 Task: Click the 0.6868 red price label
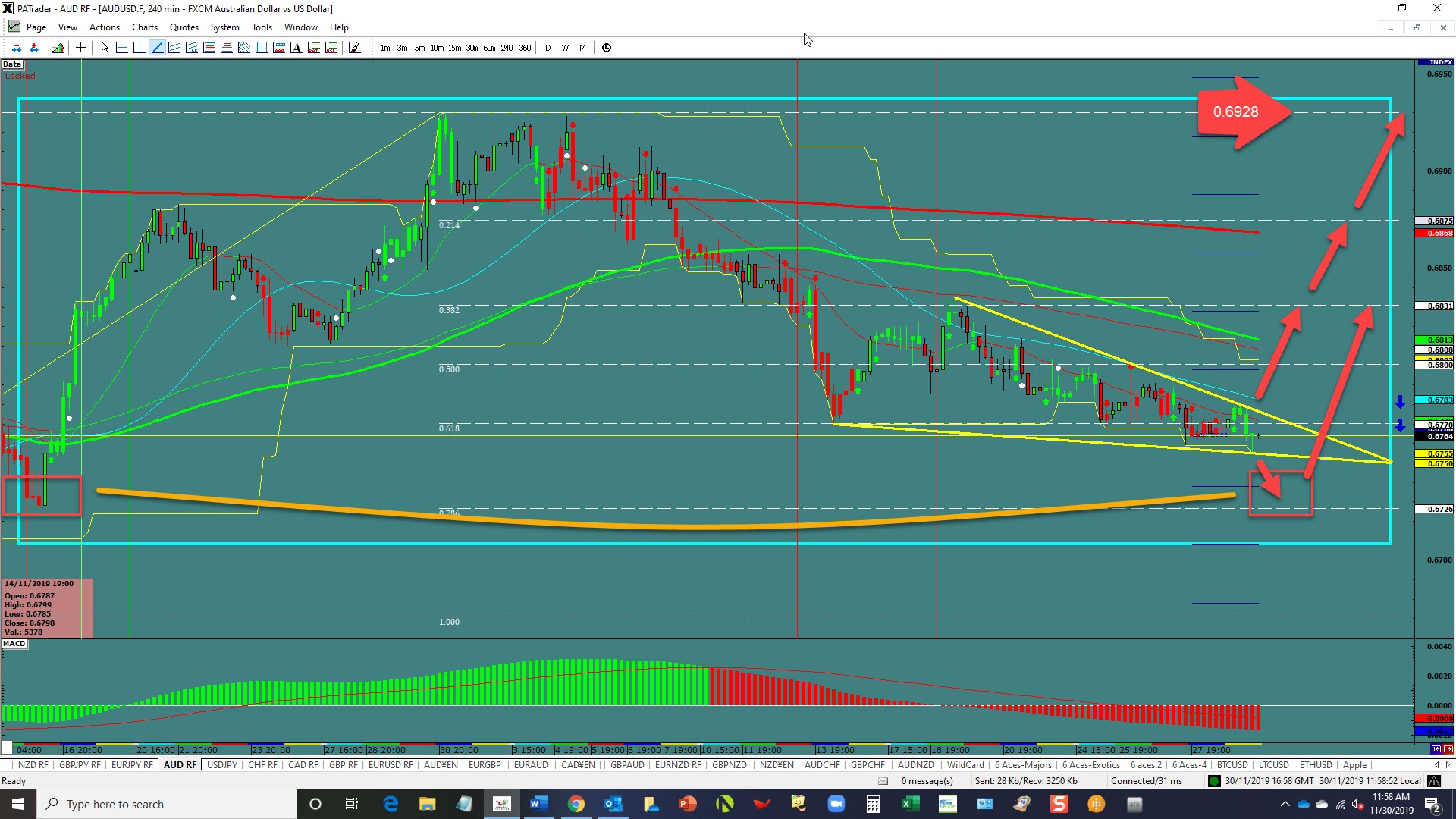click(x=1435, y=234)
